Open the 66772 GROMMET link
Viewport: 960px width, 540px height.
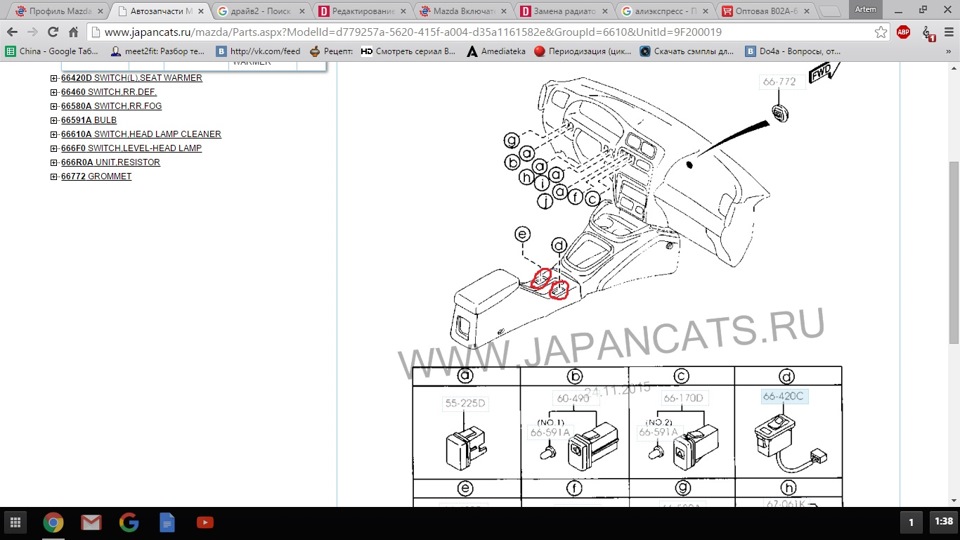[x=96, y=176]
